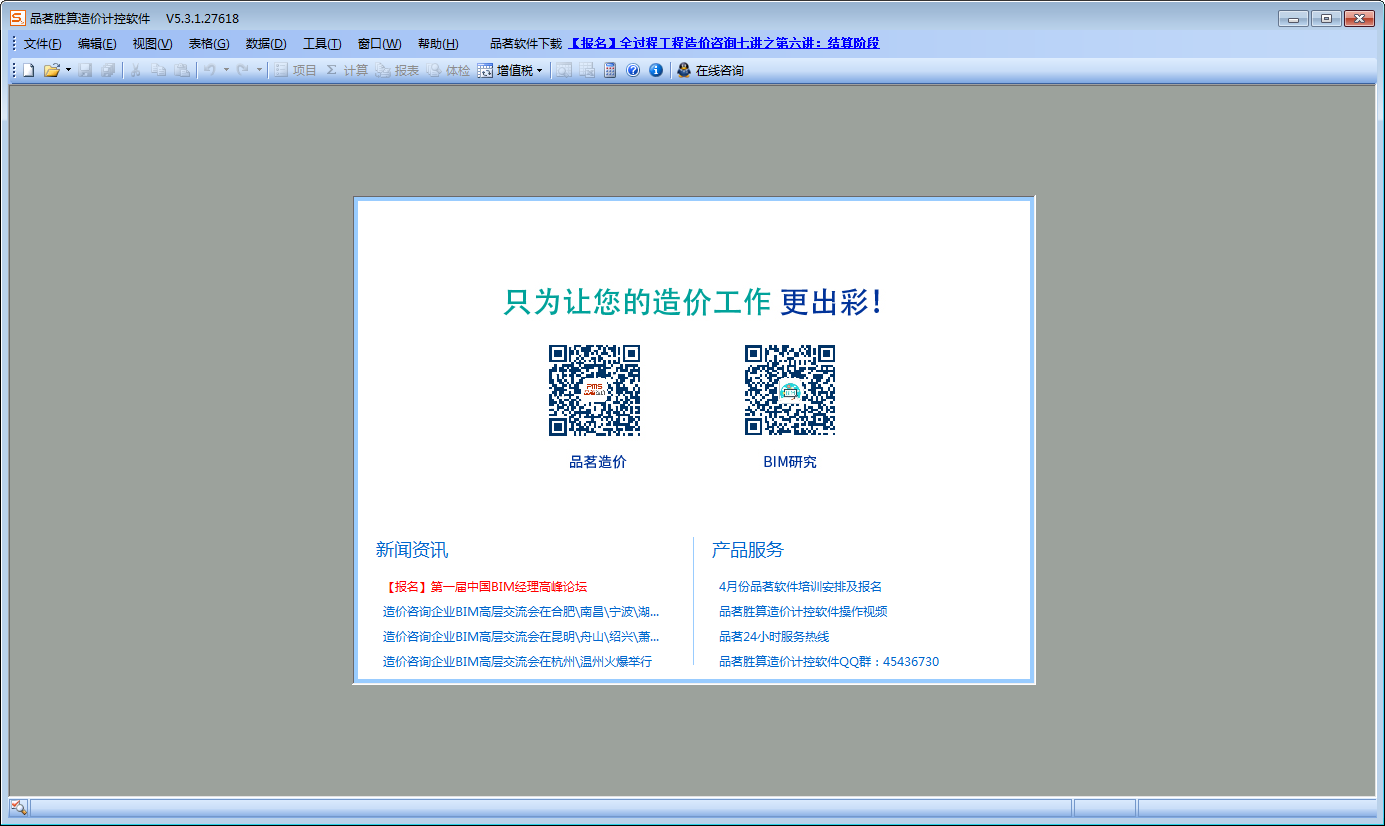This screenshot has height=826, width=1385.
Task: Open news link about 杭州\温州火爆举行
Action: pos(517,662)
